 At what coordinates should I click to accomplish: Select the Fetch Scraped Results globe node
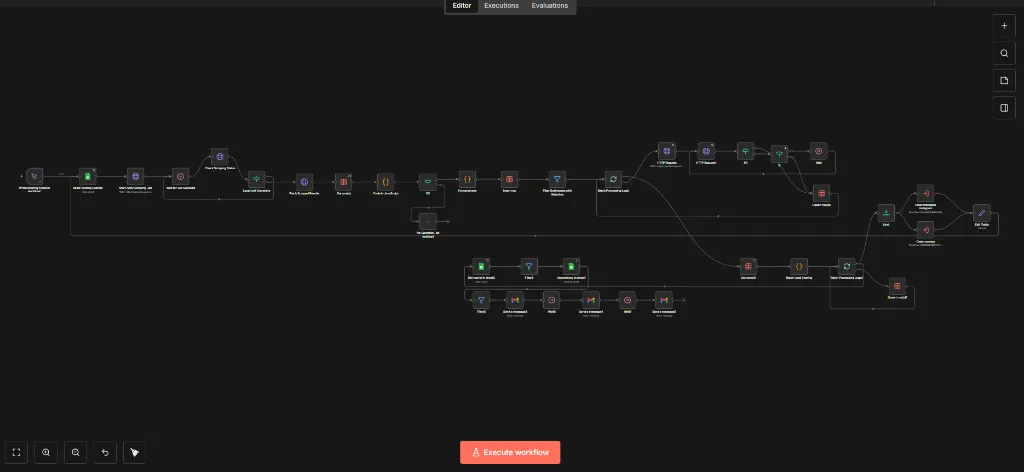(304, 181)
